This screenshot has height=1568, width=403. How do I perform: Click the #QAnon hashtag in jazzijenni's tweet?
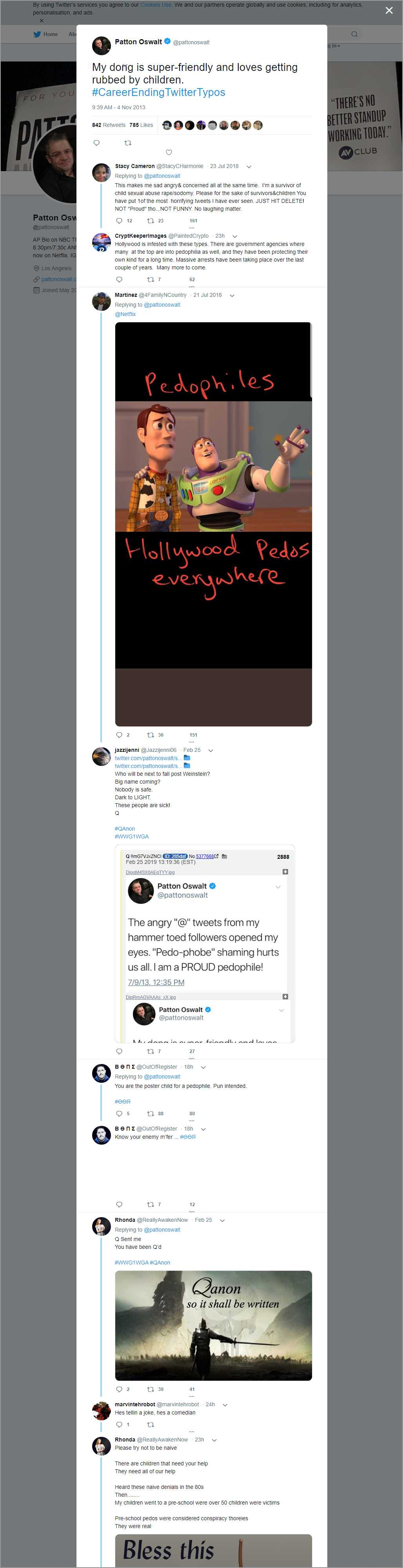click(x=125, y=828)
